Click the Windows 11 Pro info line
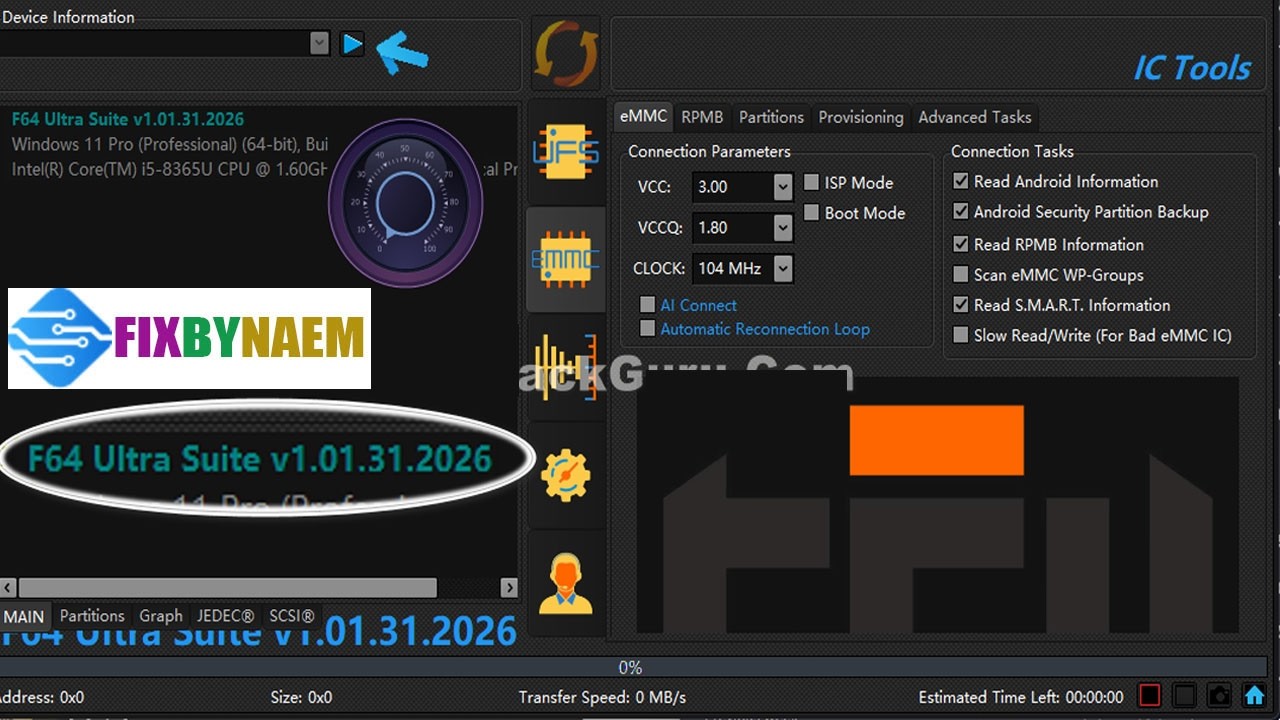 (170, 144)
